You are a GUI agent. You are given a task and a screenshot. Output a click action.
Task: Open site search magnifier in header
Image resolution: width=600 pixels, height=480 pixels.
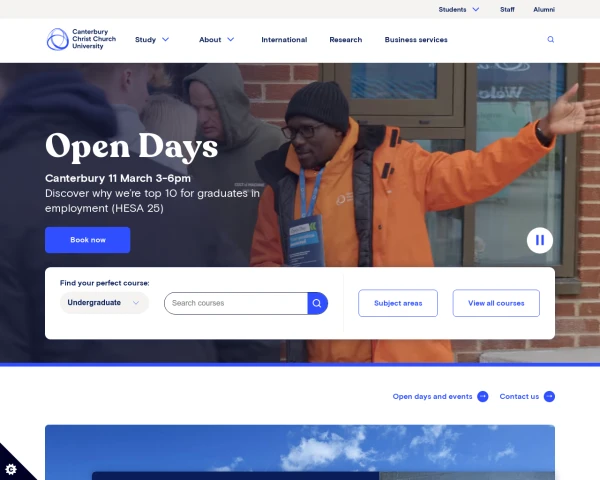pyautogui.click(x=550, y=39)
